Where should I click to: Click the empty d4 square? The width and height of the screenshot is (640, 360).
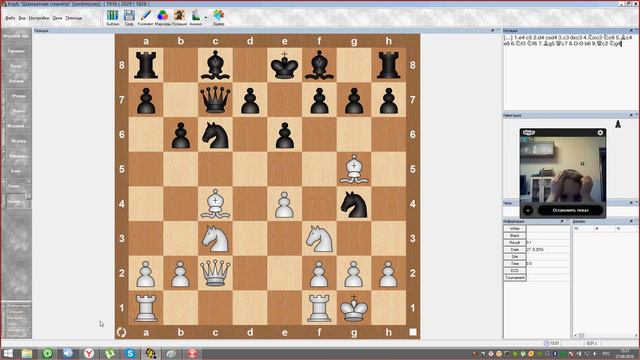[x=250, y=204]
